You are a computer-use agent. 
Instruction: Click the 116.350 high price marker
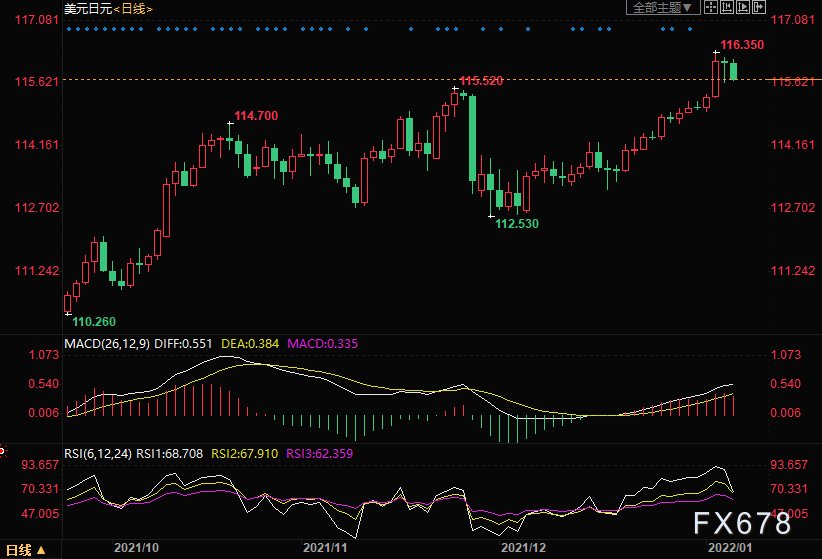coord(742,45)
